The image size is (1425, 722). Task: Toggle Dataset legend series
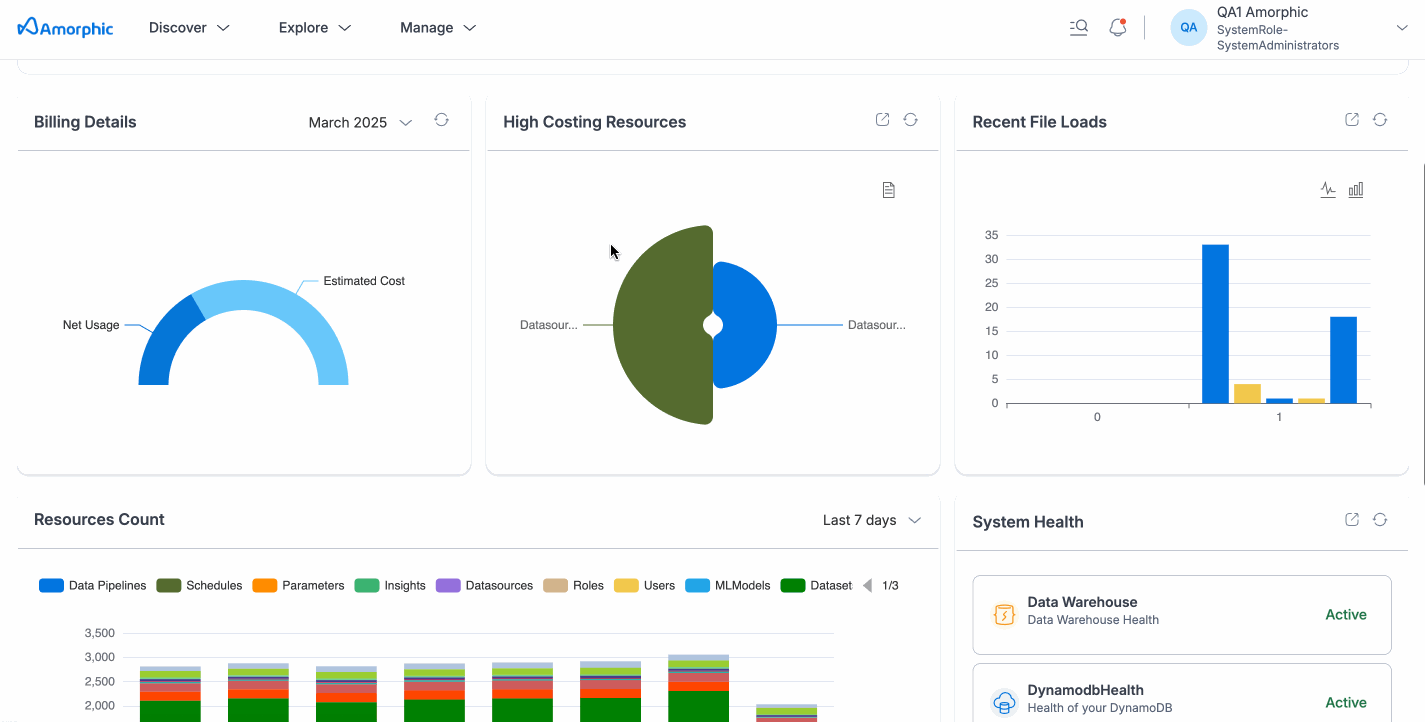click(817, 585)
